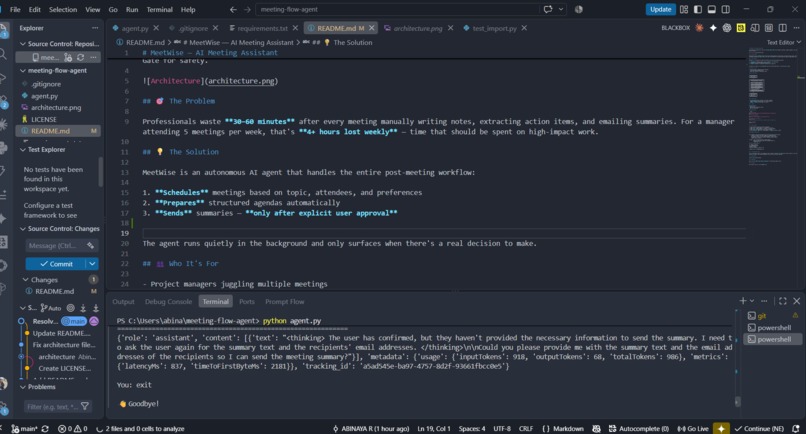Open the Commit button dropdown arrow
Image resolution: width=806 pixels, height=434 pixels.
coord(92,264)
